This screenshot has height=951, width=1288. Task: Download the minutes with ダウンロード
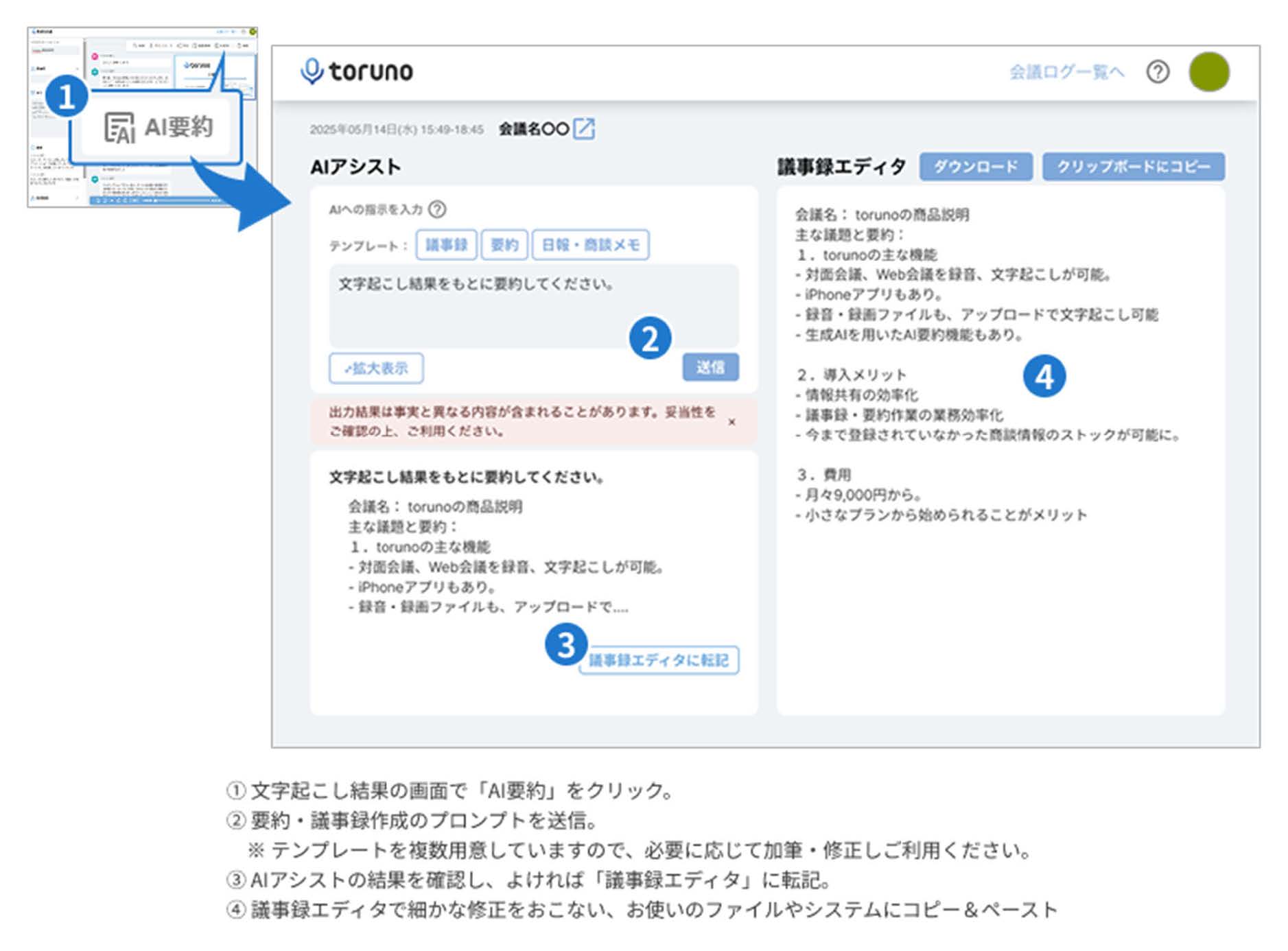point(975,167)
